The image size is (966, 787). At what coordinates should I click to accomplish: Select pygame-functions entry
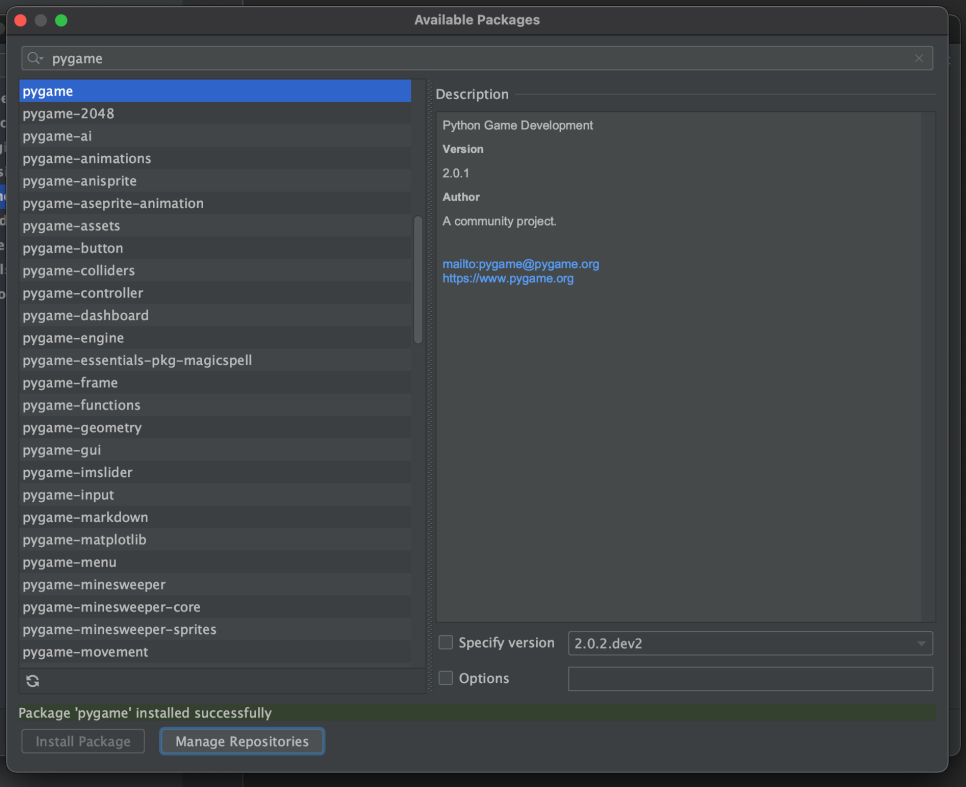click(215, 405)
